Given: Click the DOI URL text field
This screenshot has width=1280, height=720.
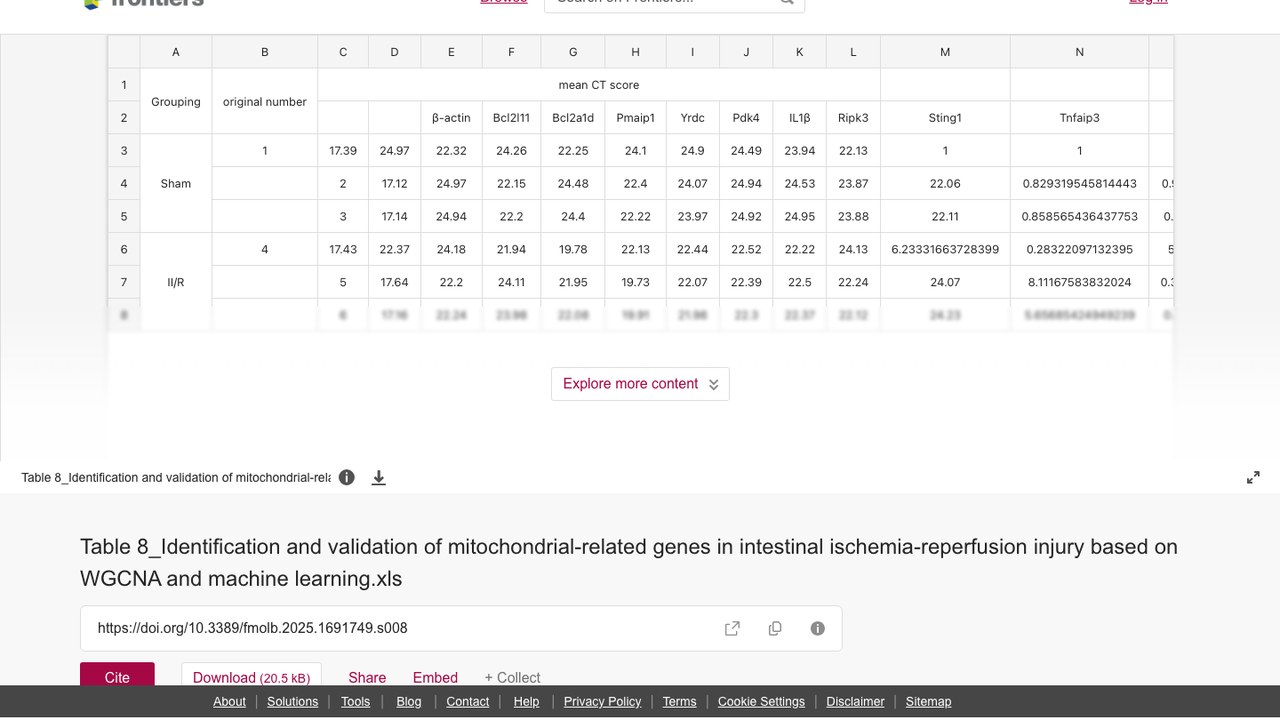Looking at the screenshot, I should point(461,628).
